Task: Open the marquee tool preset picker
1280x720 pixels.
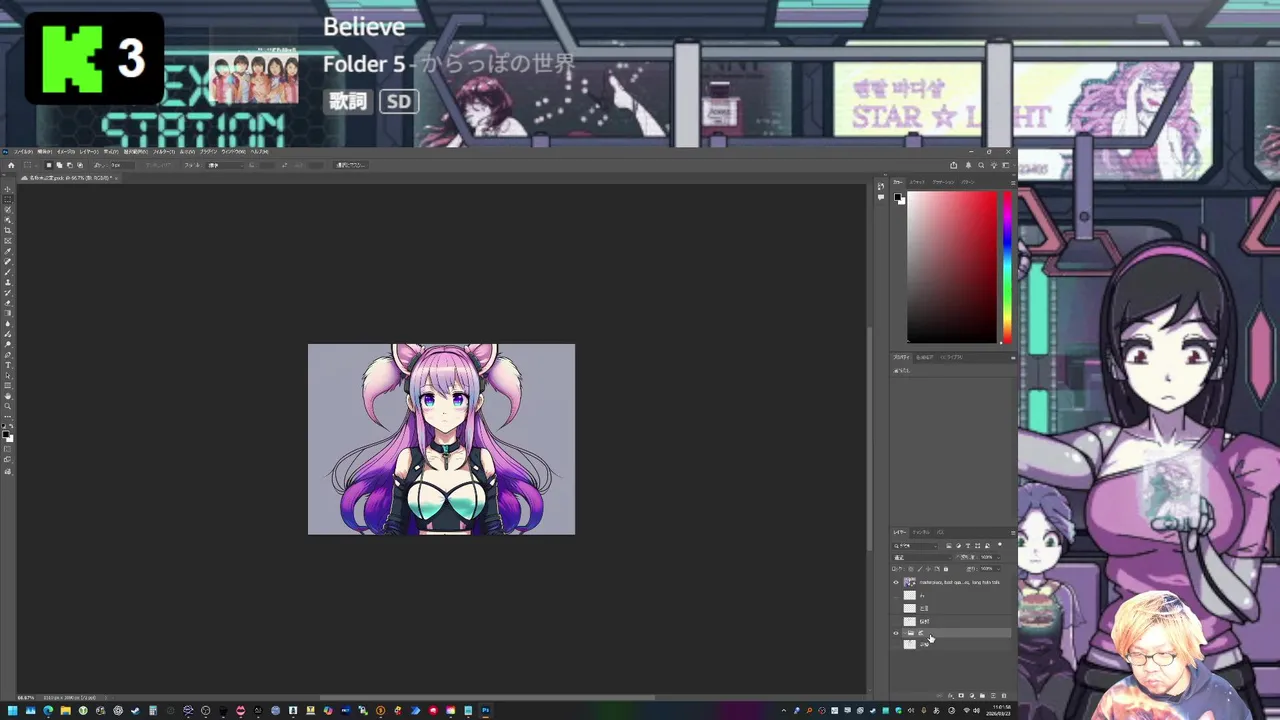Action: coord(30,165)
